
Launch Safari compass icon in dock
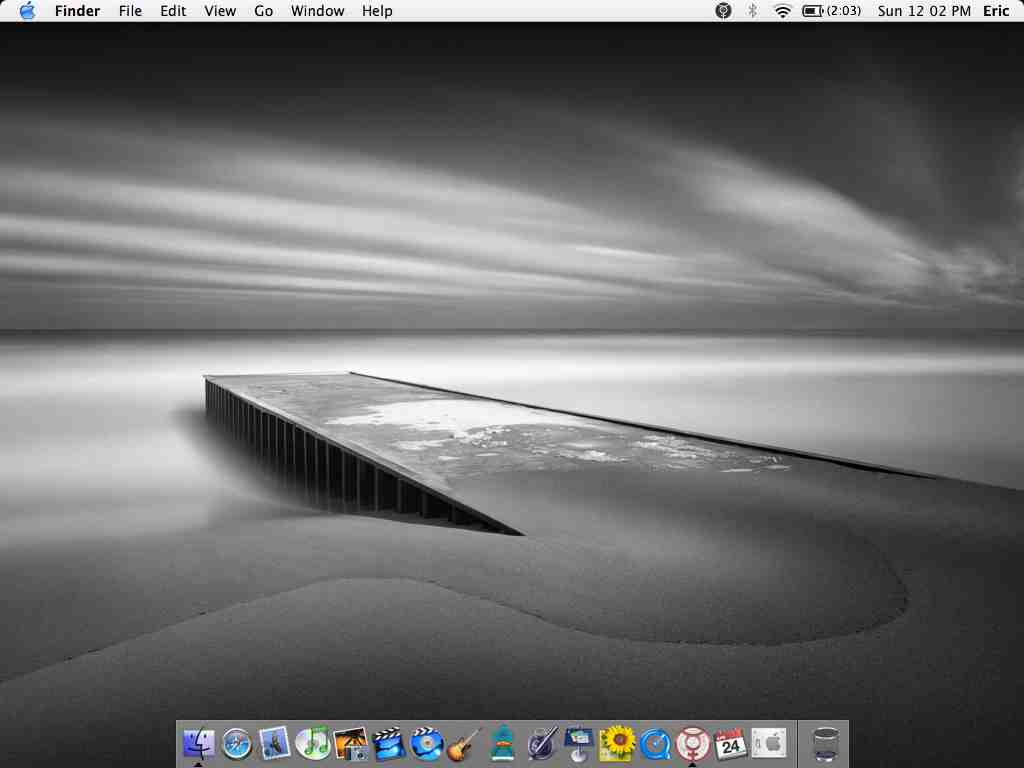[x=236, y=744]
